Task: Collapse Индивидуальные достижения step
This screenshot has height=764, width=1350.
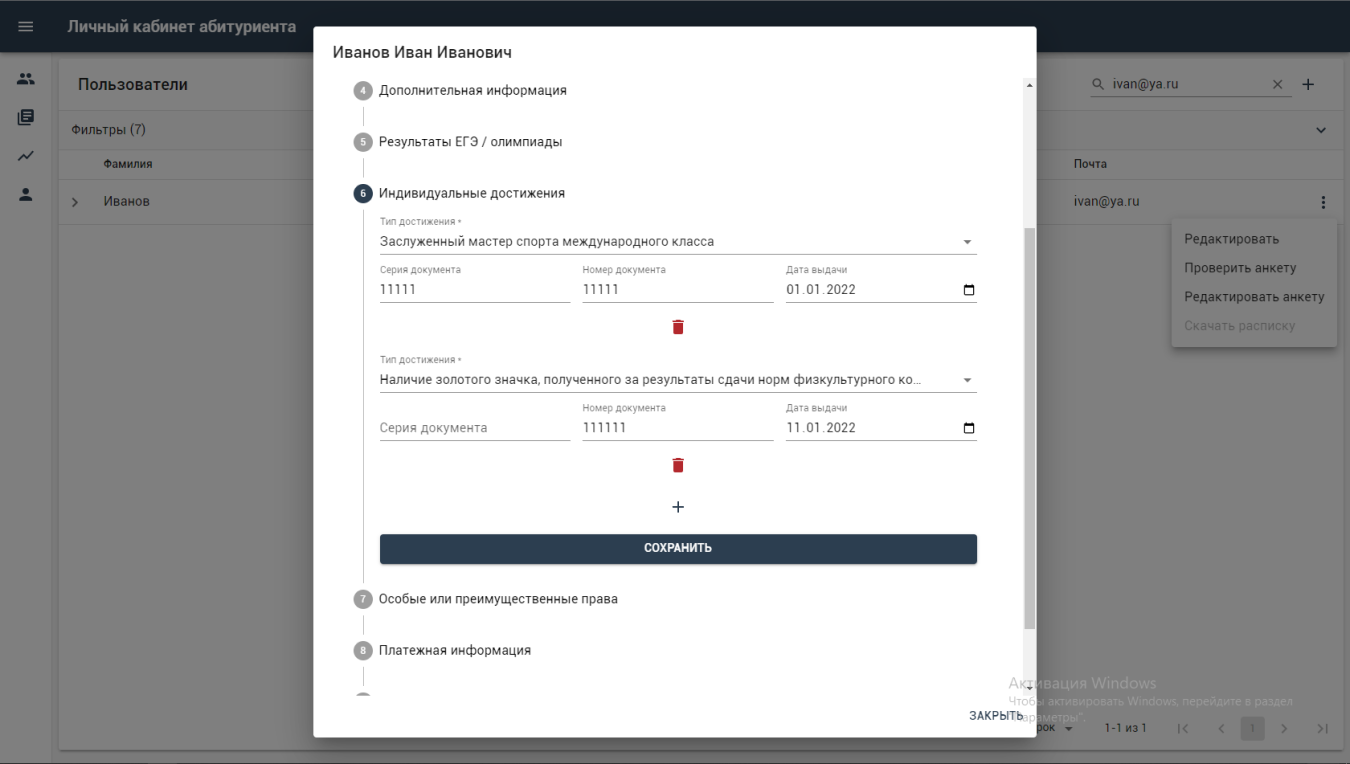Action: coord(471,193)
